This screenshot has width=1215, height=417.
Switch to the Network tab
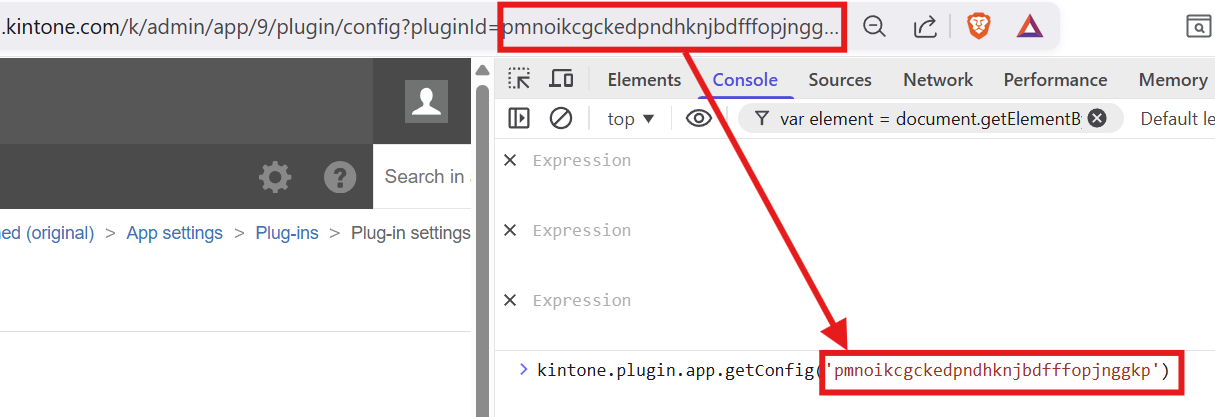(x=938, y=80)
